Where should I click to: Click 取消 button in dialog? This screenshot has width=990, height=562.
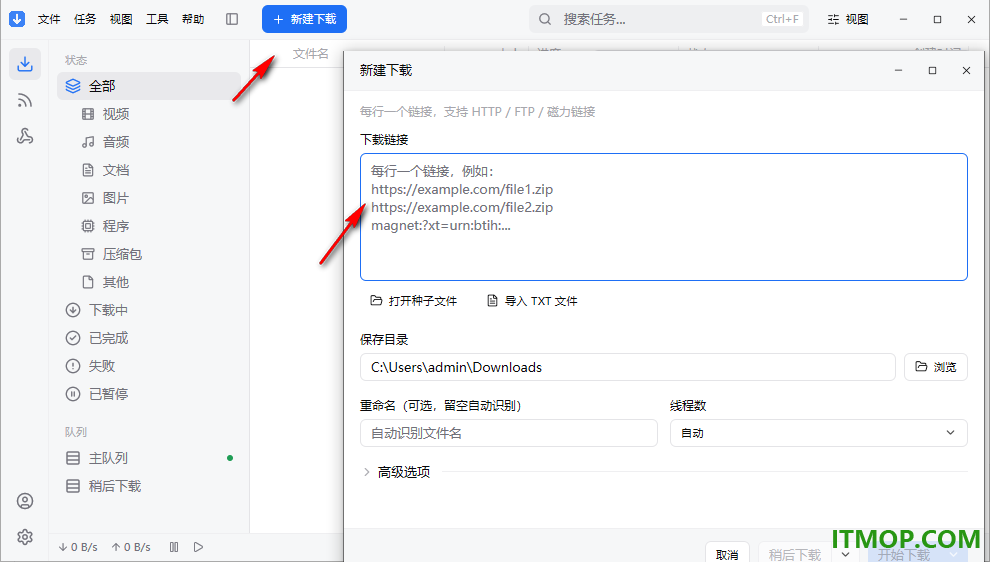727,553
